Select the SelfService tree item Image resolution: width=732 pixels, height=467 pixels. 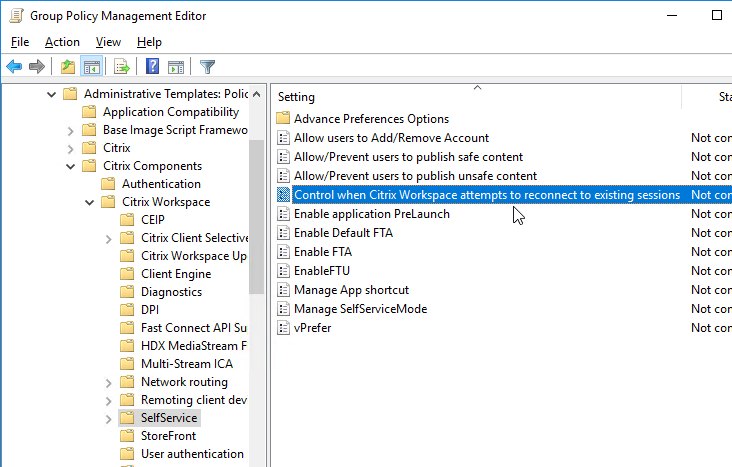(x=169, y=418)
